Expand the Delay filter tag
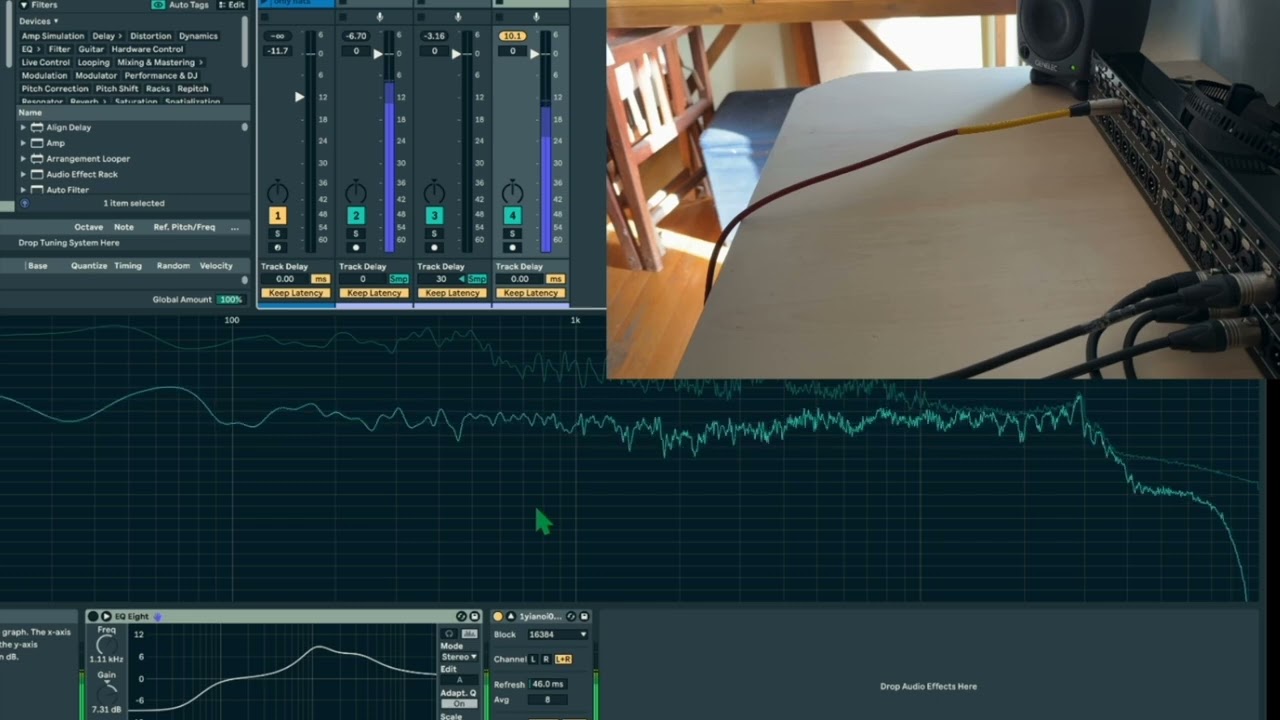Screen dimensions: 1280x720 tap(106, 36)
